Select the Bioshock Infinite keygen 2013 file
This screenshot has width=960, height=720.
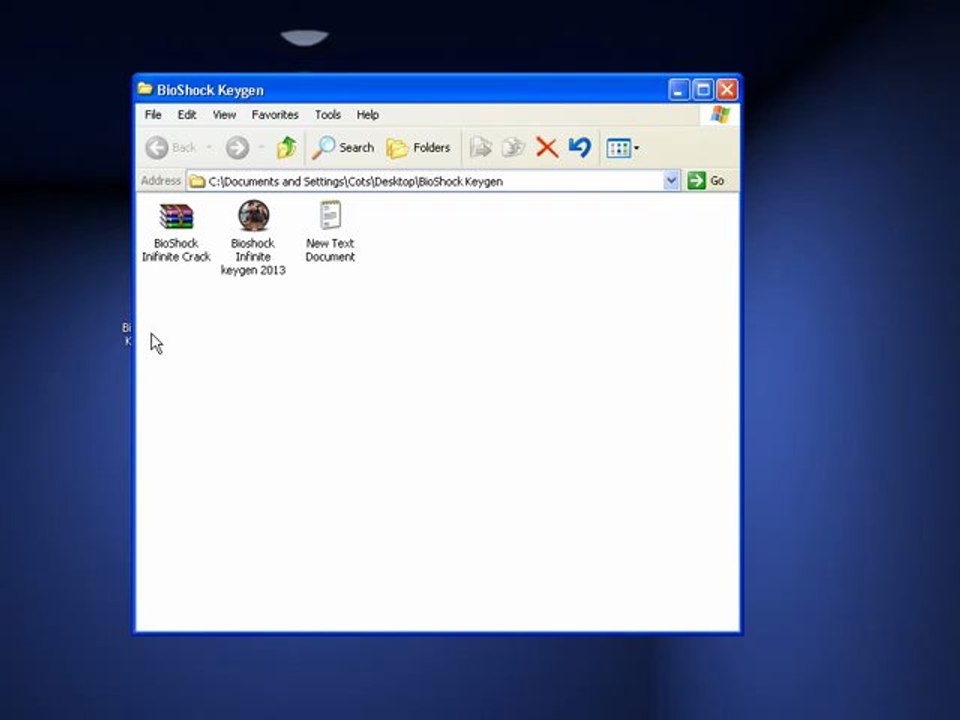click(x=253, y=238)
